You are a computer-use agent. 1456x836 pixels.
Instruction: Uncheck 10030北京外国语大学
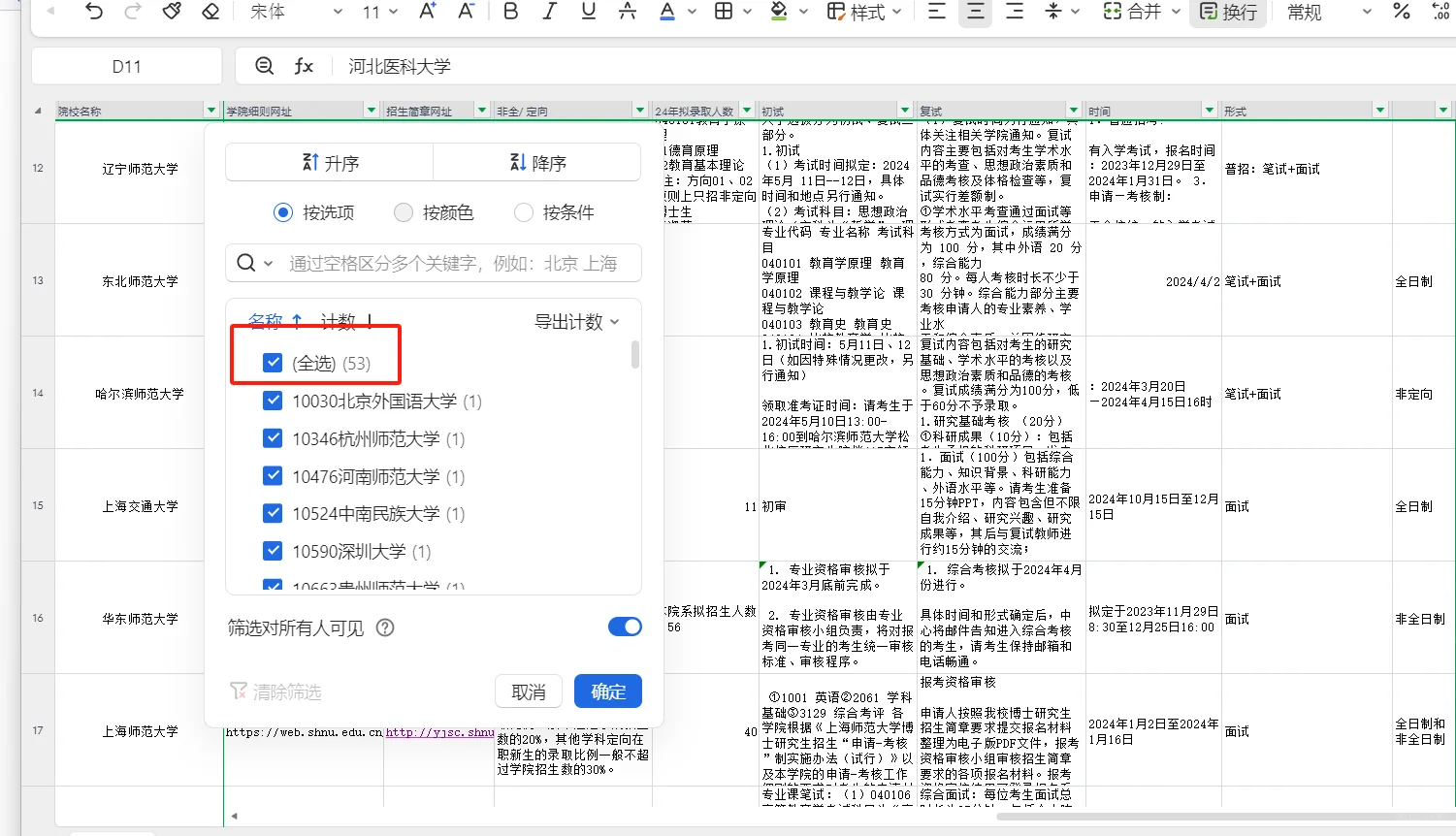pyautogui.click(x=273, y=401)
